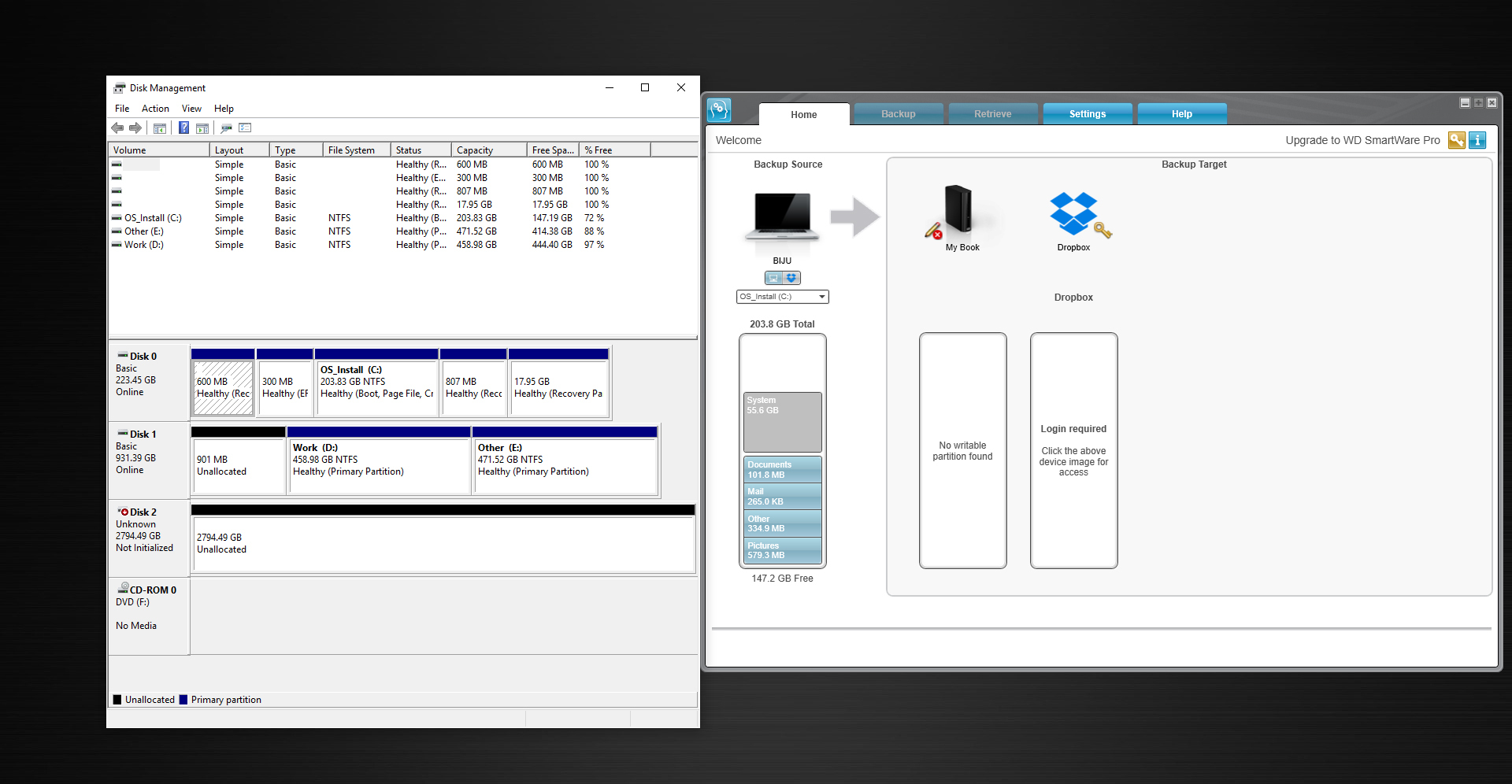Screen dimensions: 1512x784
Task: Select the 807 MB recovery partition block
Action: tap(473, 382)
